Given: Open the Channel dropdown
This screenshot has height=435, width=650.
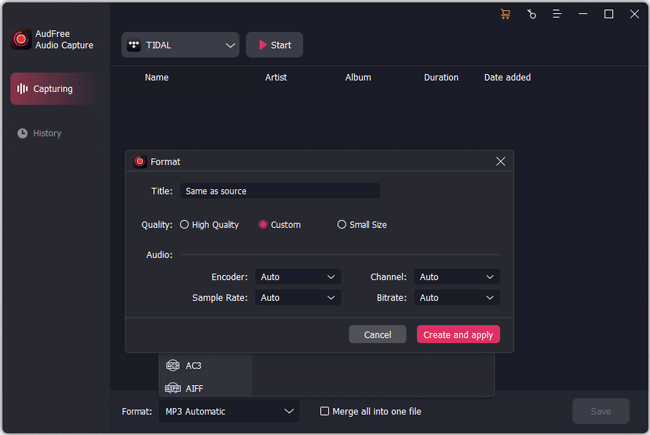Looking at the screenshot, I should (457, 277).
